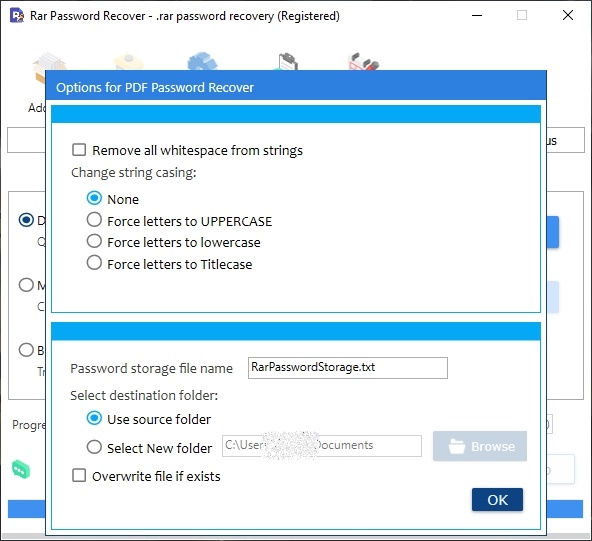Click the Rar Password Recover app logo icon
This screenshot has height=541, width=592.
click(17, 15)
